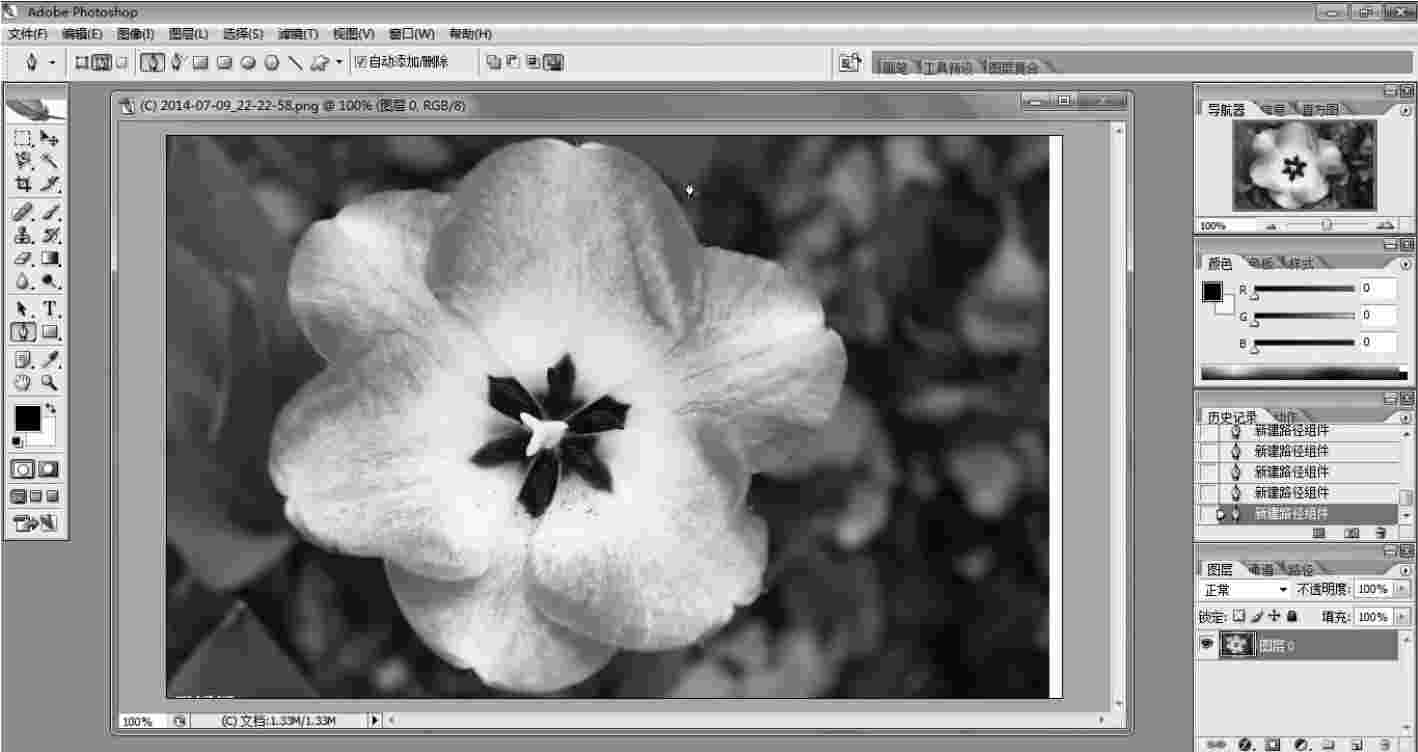Click the color ramp spectrum bar
The width and height of the screenshot is (1418, 752).
coord(1305,373)
